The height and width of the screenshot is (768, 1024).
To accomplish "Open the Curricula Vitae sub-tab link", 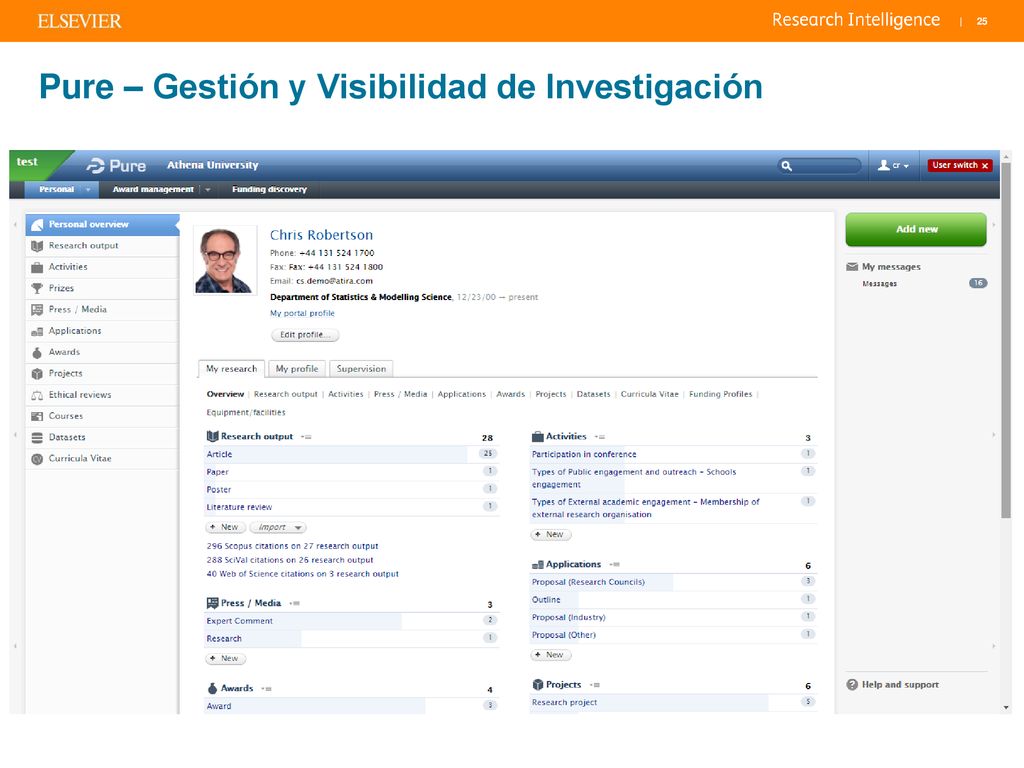I will [x=649, y=394].
